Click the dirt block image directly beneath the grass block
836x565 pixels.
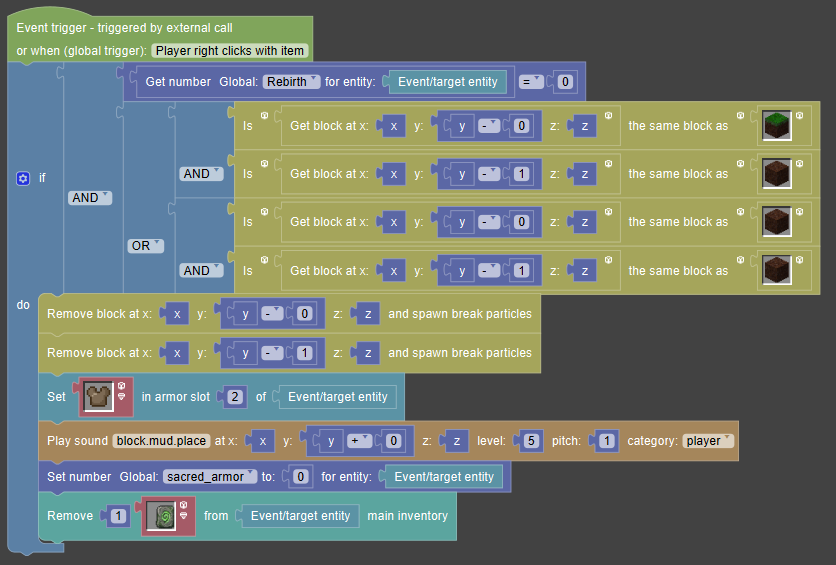(776, 173)
